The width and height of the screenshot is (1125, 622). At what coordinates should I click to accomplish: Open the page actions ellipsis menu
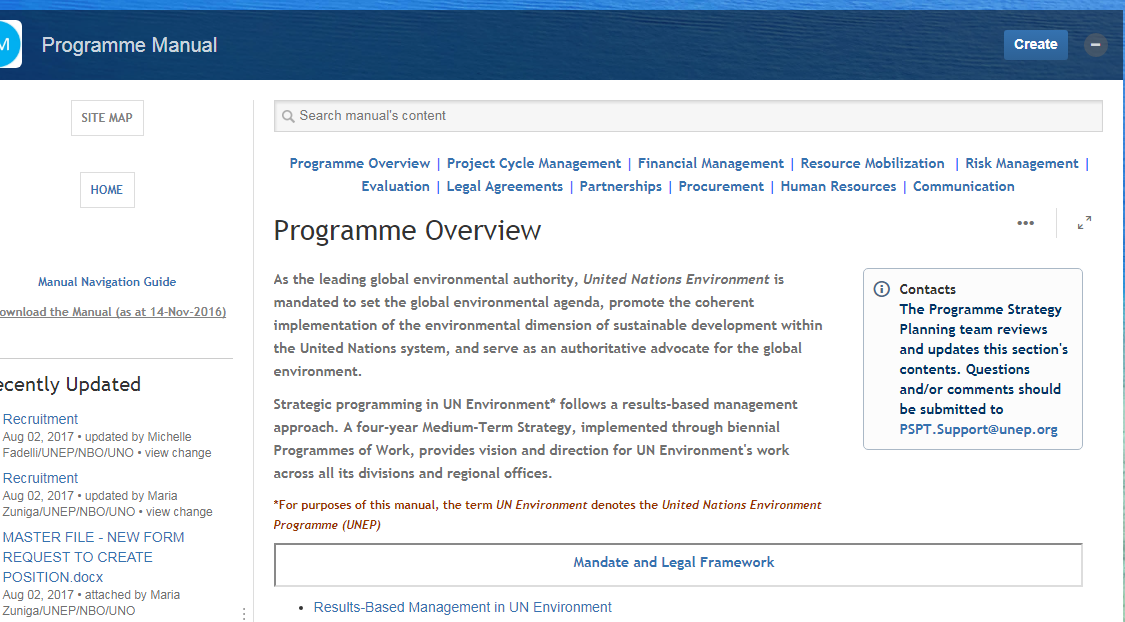tap(1025, 223)
